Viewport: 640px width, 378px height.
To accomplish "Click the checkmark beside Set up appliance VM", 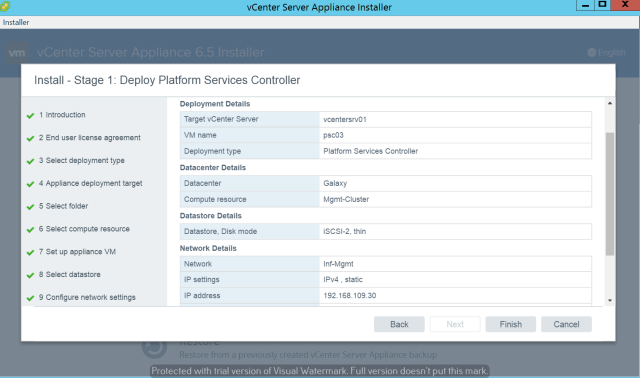I will tap(30, 252).
